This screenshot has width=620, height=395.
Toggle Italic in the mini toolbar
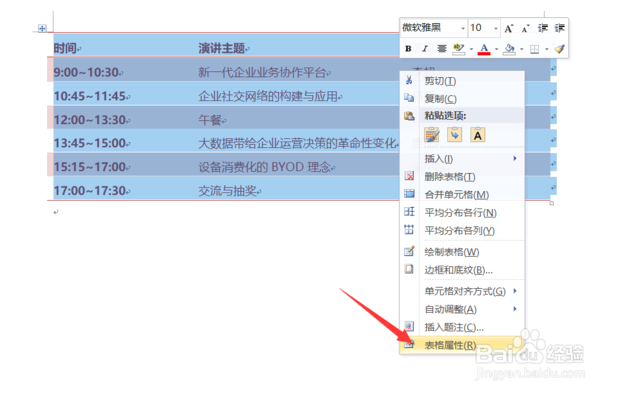[425, 49]
